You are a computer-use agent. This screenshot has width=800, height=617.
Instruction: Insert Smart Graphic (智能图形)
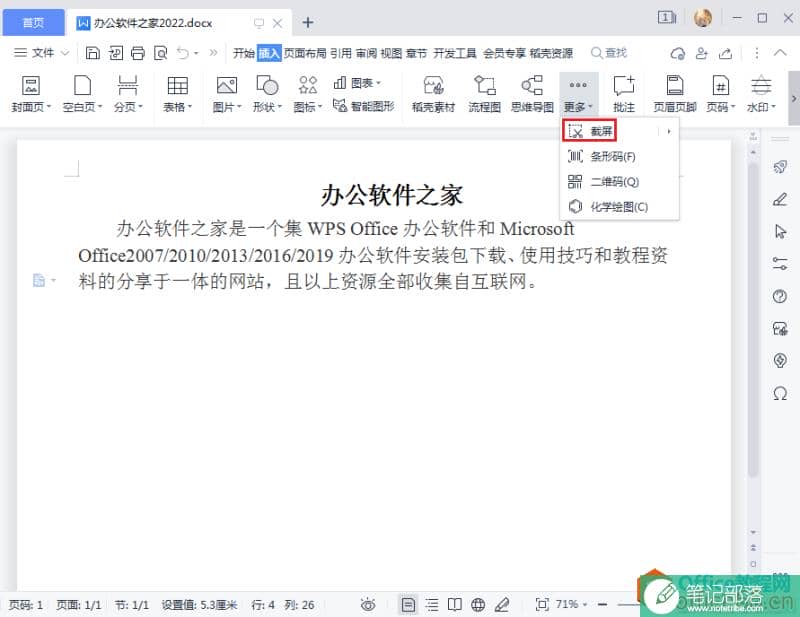pyautogui.click(x=364, y=106)
